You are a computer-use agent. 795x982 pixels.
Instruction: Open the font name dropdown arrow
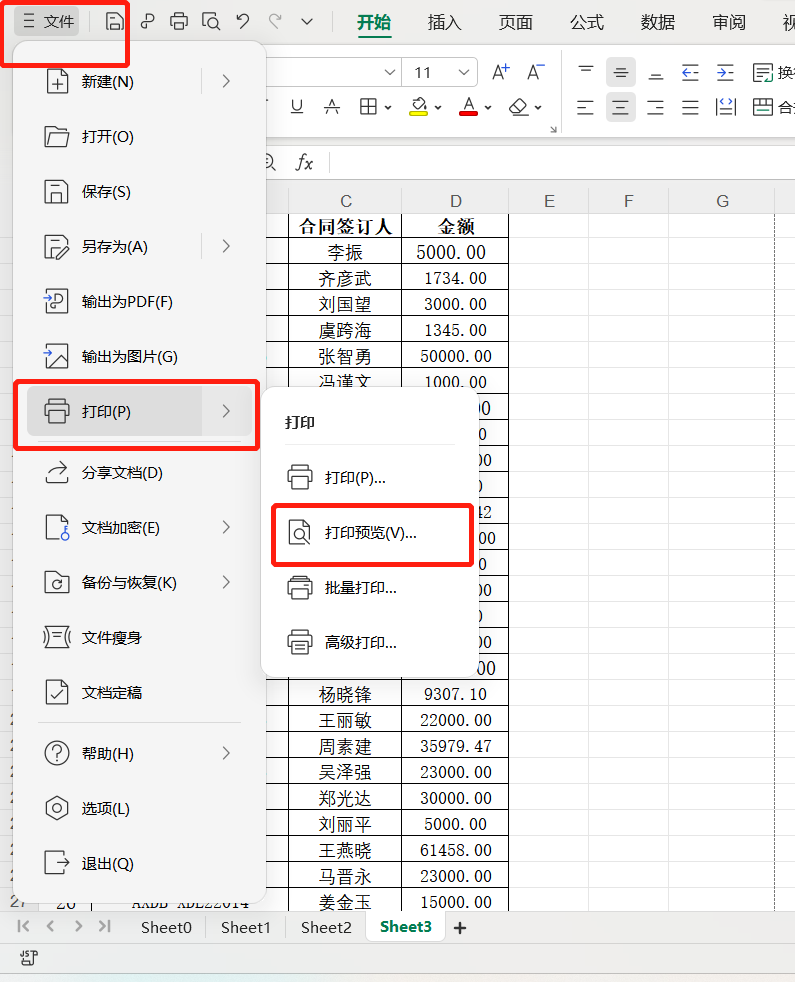(389, 72)
